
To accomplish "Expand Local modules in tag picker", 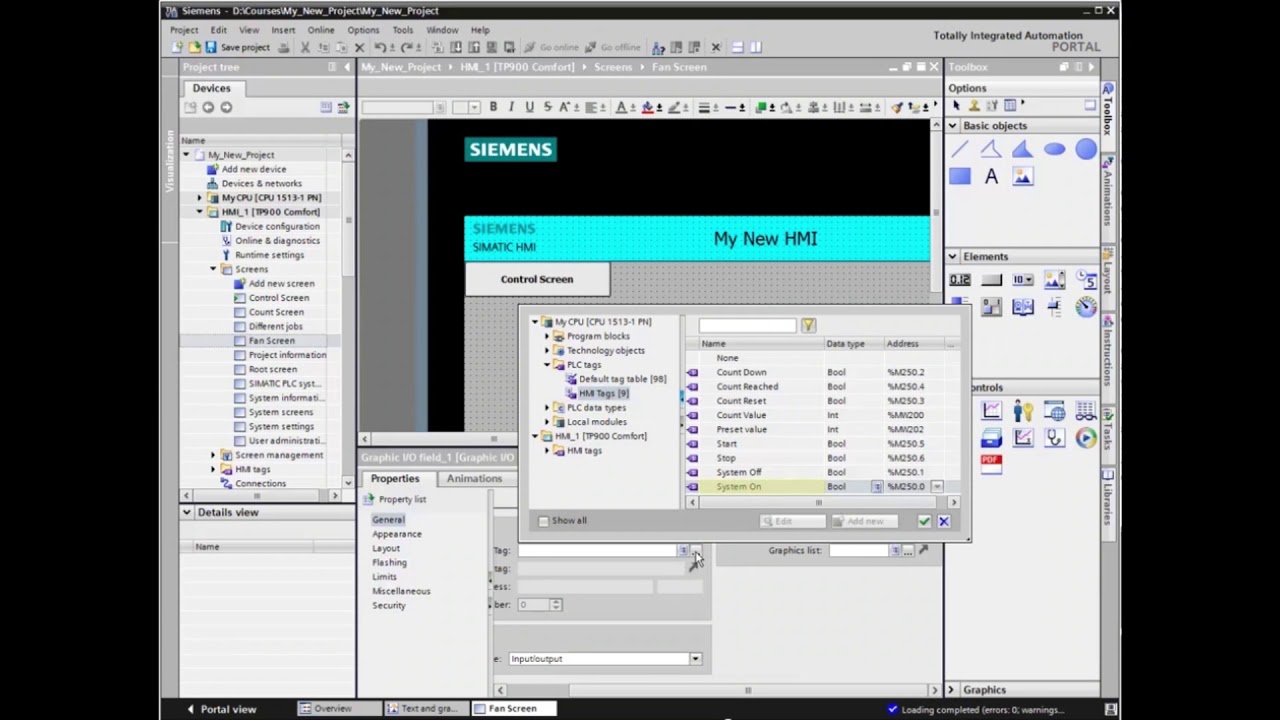I will (547, 422).
